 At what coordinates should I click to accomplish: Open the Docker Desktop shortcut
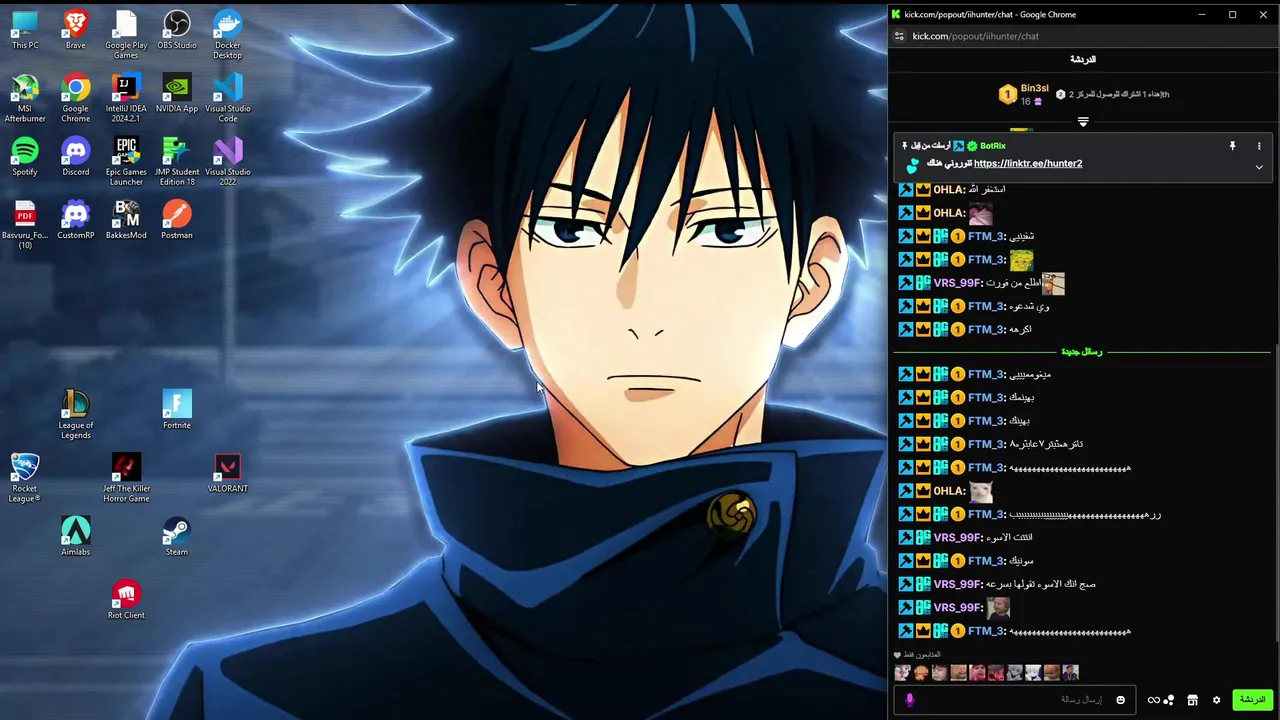[x=228, y=35]
